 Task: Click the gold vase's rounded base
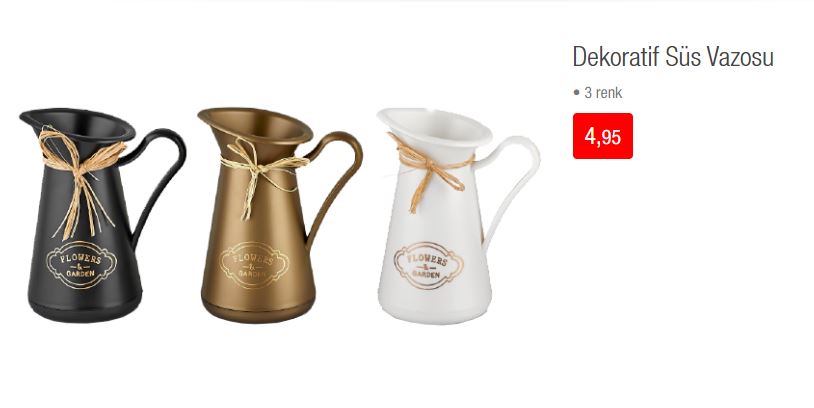[258, 309]
